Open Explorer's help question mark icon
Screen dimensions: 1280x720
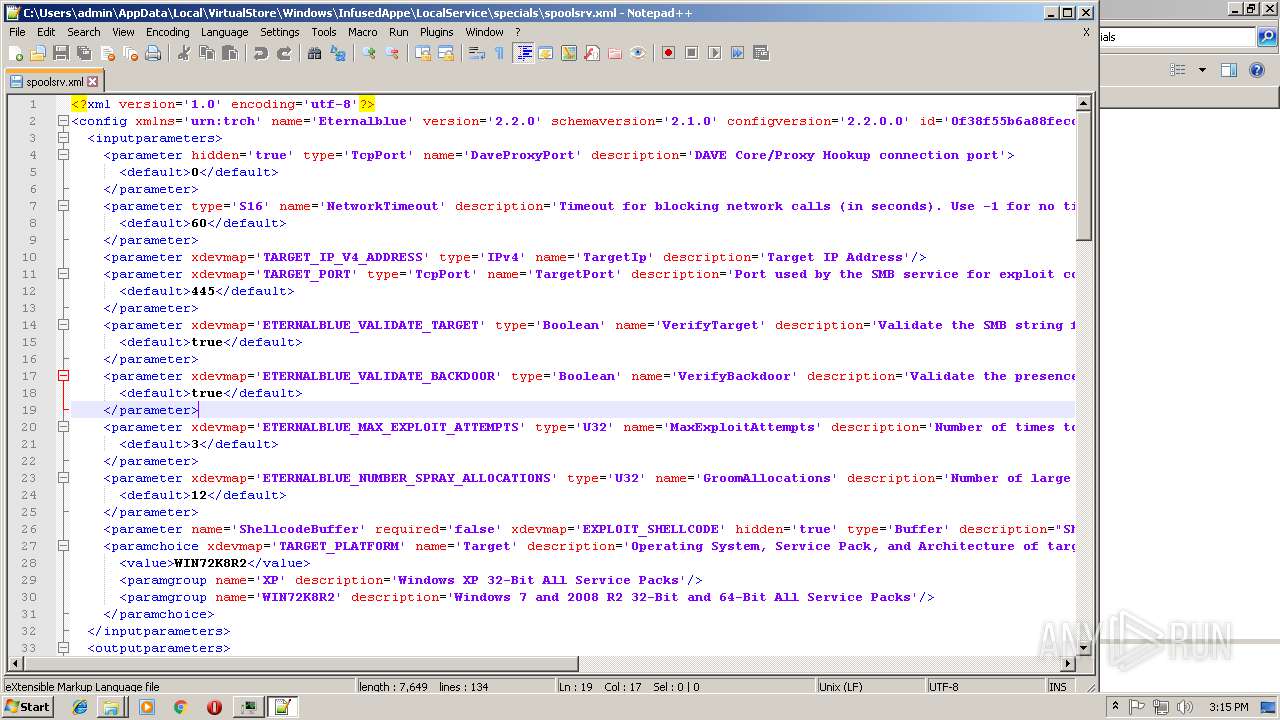click(x=1259, y=70)
